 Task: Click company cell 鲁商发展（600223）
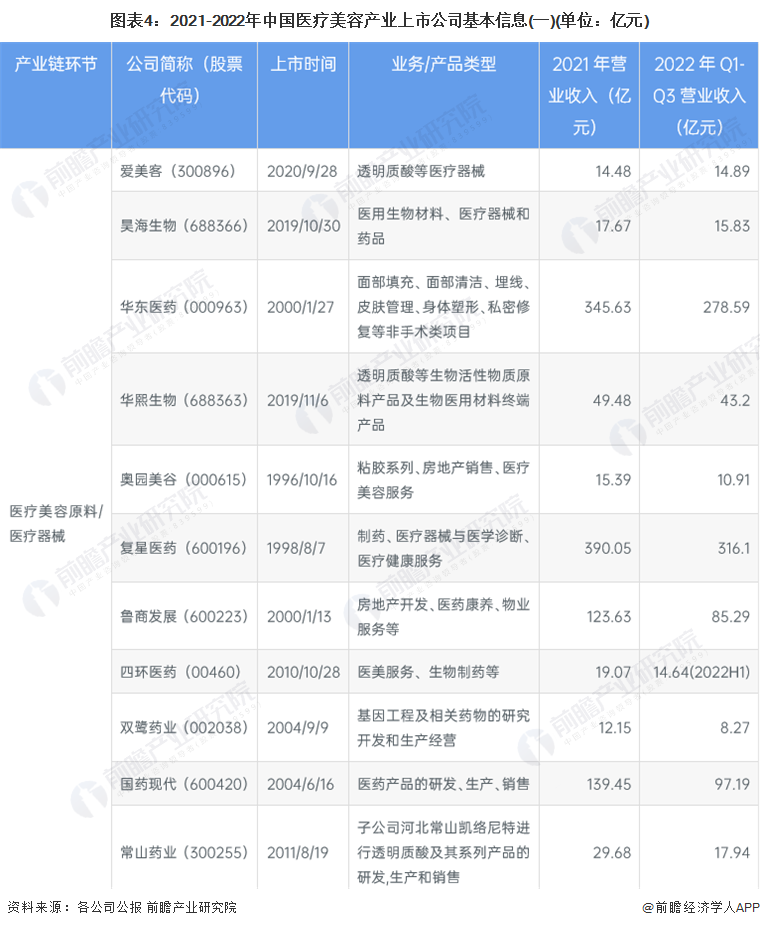click(x=183, y=617)
